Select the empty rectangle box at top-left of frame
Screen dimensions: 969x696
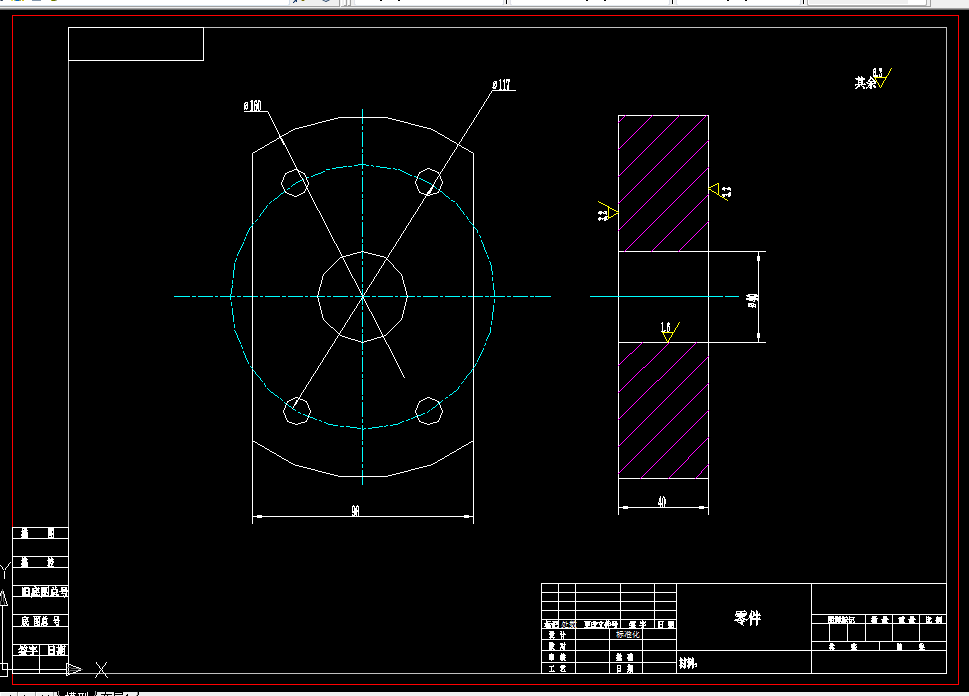tap(136, 44)
